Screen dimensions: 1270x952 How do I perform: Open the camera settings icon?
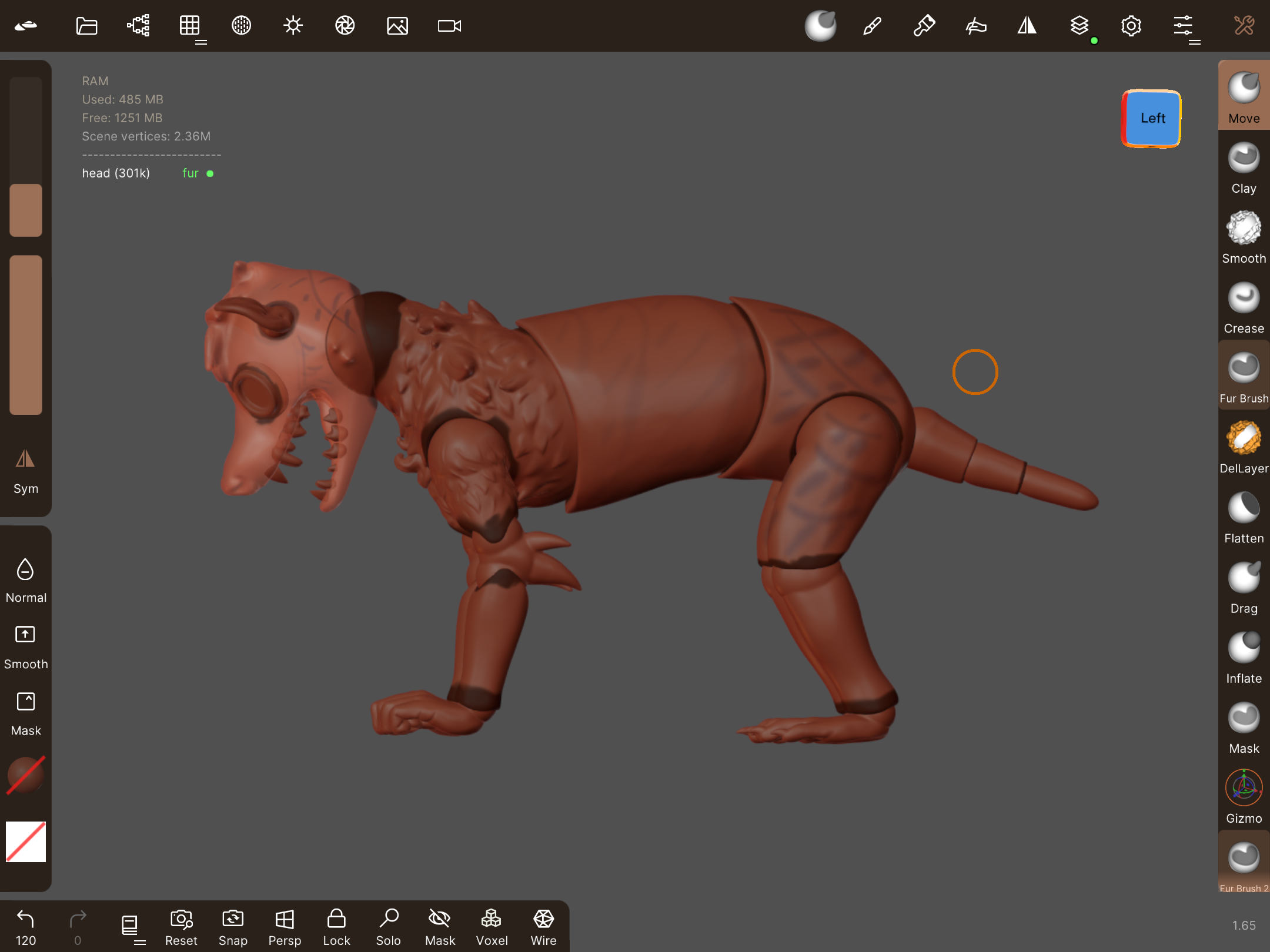pyautogui.click(x=450, y=26)
